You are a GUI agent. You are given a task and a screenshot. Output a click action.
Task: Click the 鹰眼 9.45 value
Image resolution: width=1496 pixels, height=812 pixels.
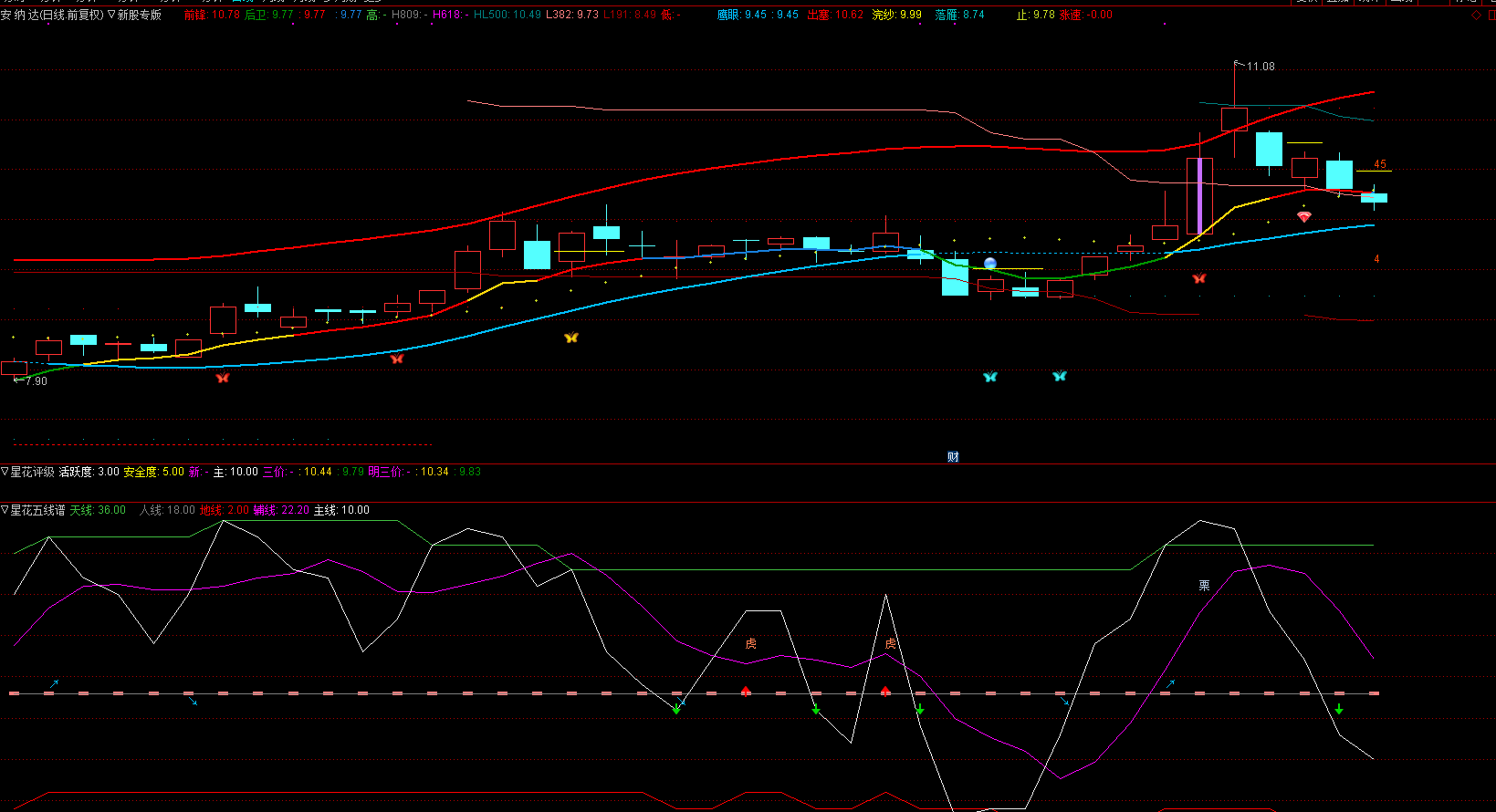tap(742, 15)
